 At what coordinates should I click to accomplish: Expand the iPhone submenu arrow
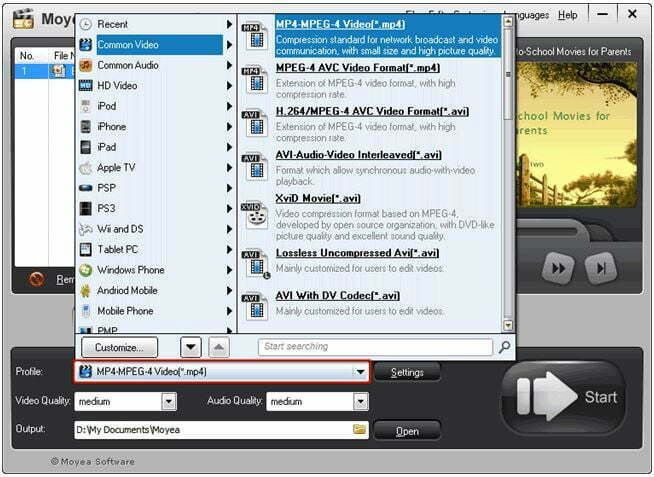[229, 126]
